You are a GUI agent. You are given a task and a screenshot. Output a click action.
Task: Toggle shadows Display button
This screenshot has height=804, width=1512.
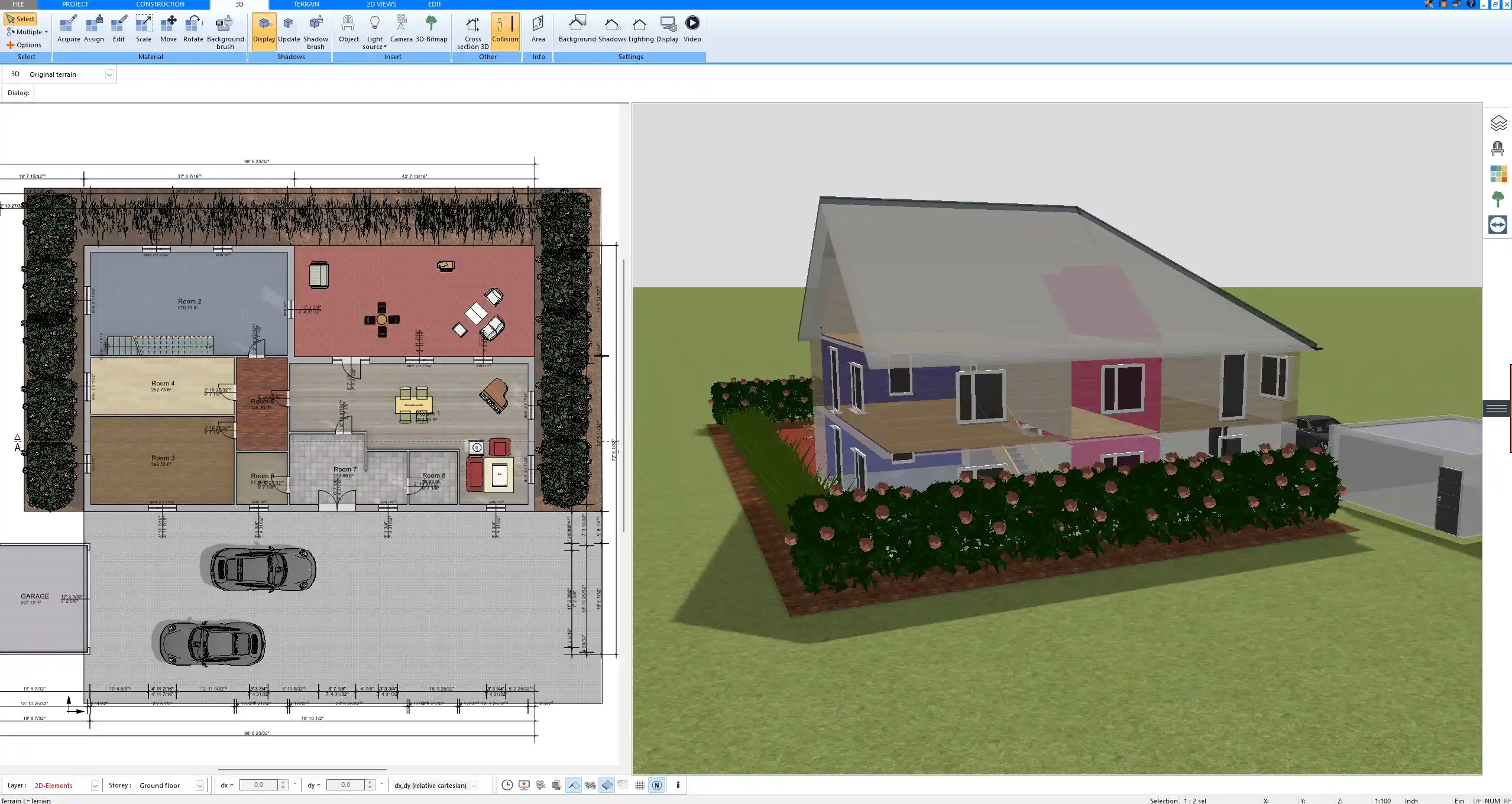(x=264, y=31)
